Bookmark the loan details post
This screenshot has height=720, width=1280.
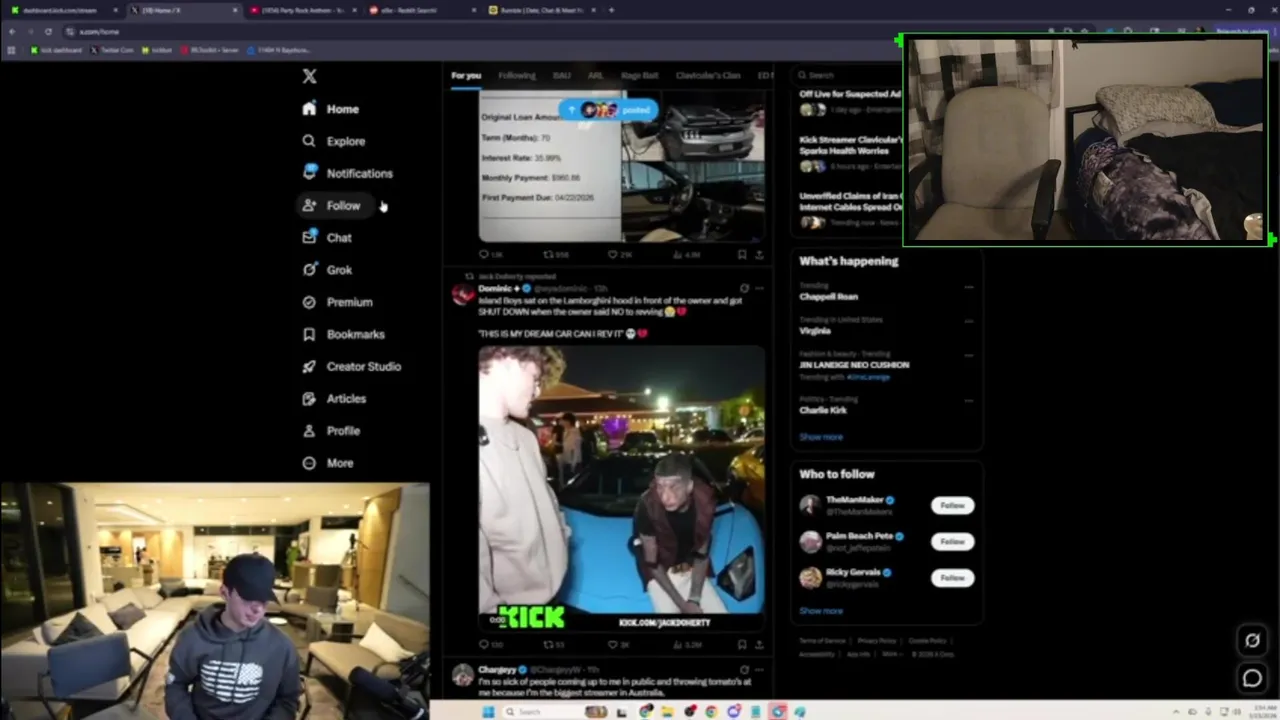click(x=741, y=255)
